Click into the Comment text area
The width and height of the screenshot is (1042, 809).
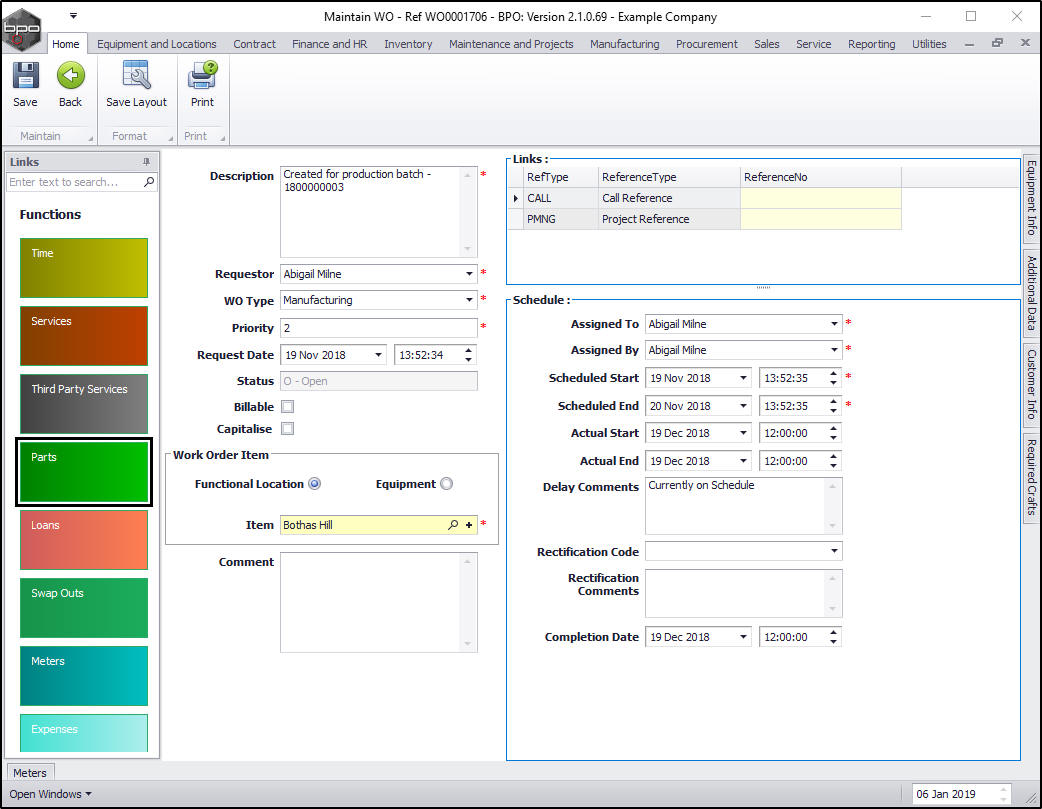(x=370, y=602)
